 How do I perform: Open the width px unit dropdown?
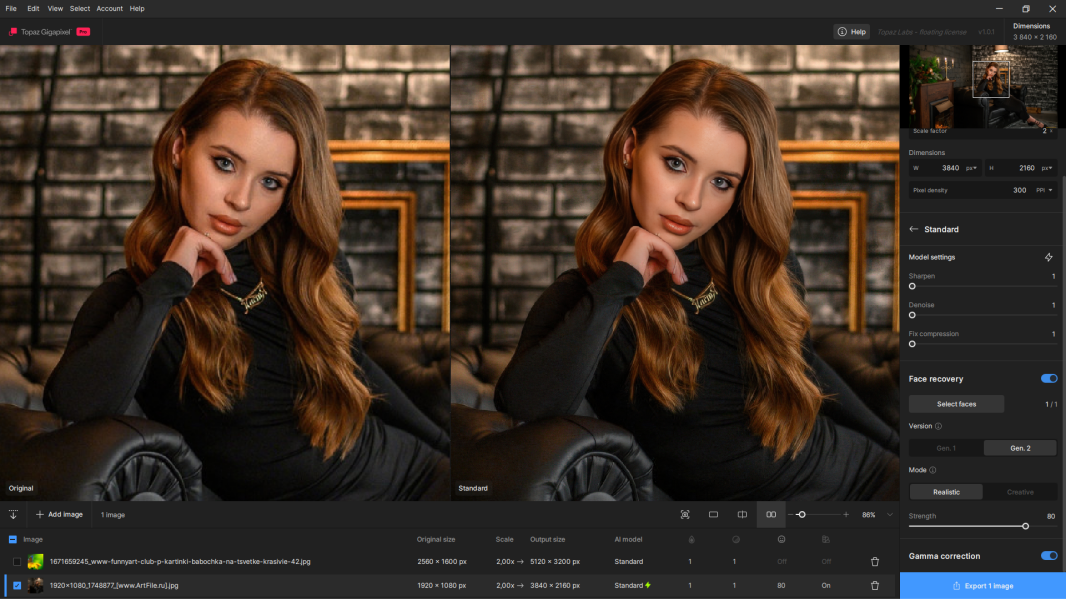click(971, 168)
